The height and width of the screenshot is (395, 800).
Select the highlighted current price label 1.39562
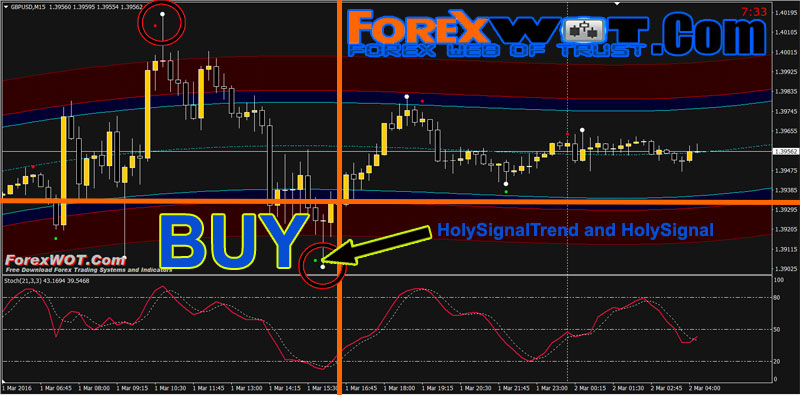[x=786, y=152]
